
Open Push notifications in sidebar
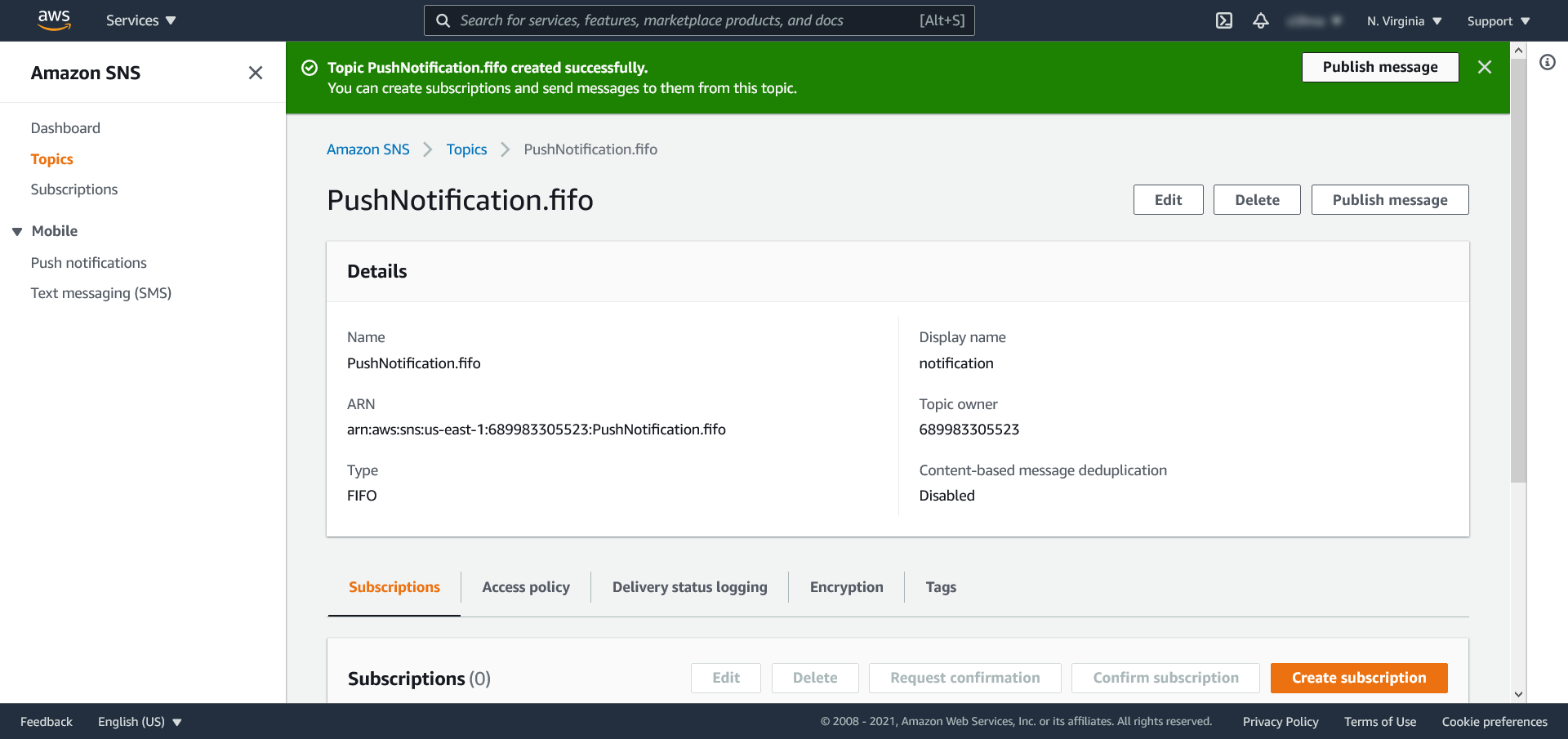tap(89, 263)
